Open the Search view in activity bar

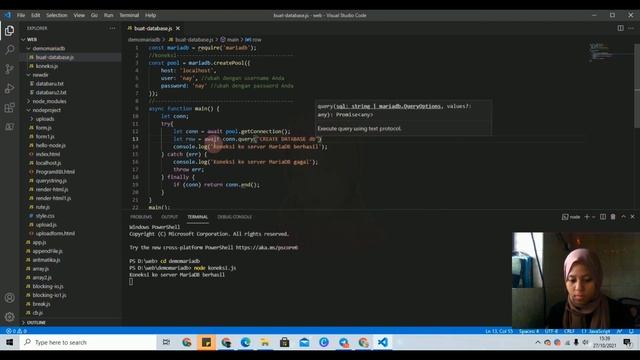click(x=9, y=50)
